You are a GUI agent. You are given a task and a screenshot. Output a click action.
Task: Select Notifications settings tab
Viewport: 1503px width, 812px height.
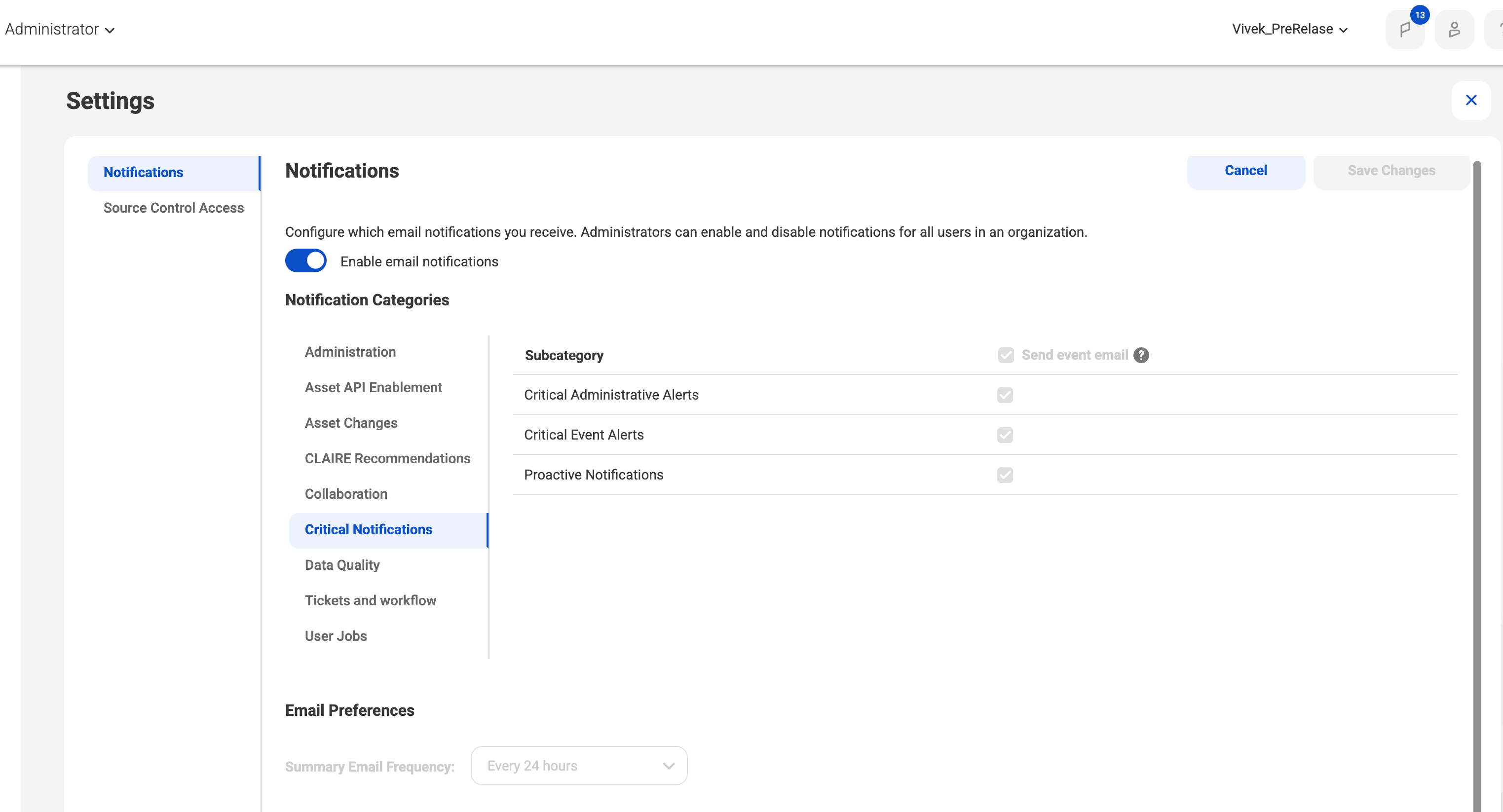[174, 173]
